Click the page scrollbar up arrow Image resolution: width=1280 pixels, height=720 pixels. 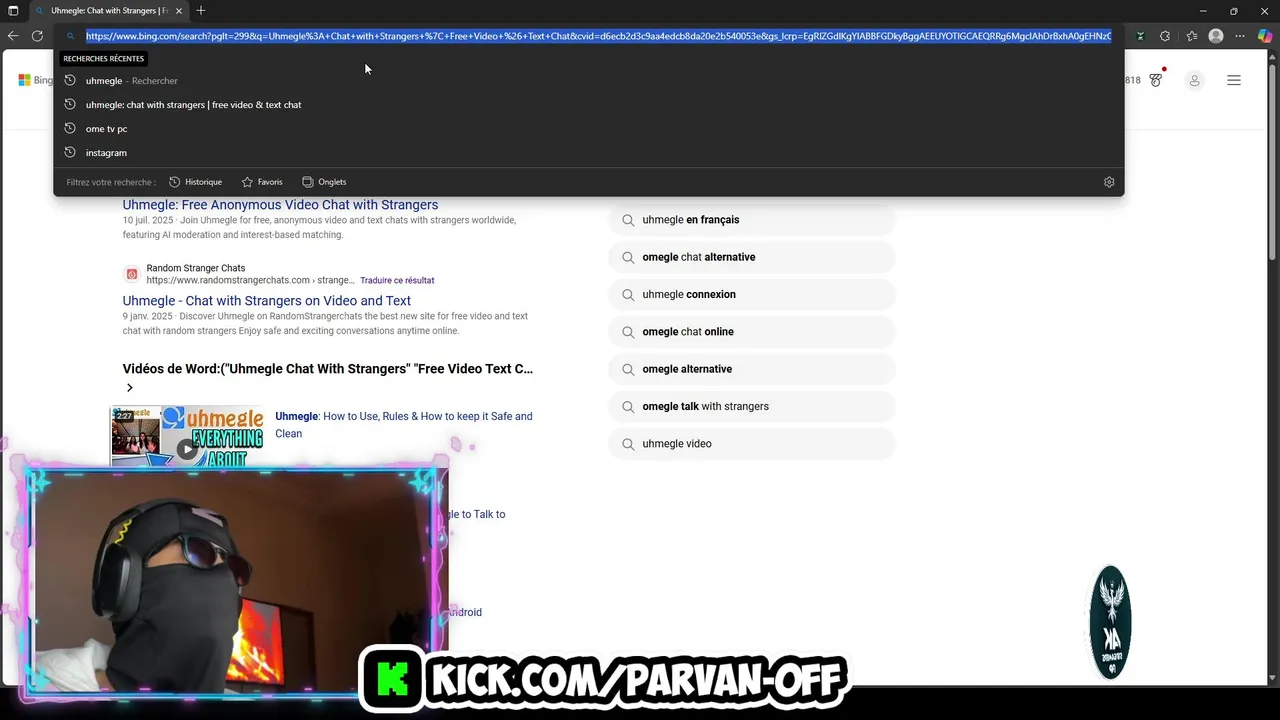[1273, 56]
